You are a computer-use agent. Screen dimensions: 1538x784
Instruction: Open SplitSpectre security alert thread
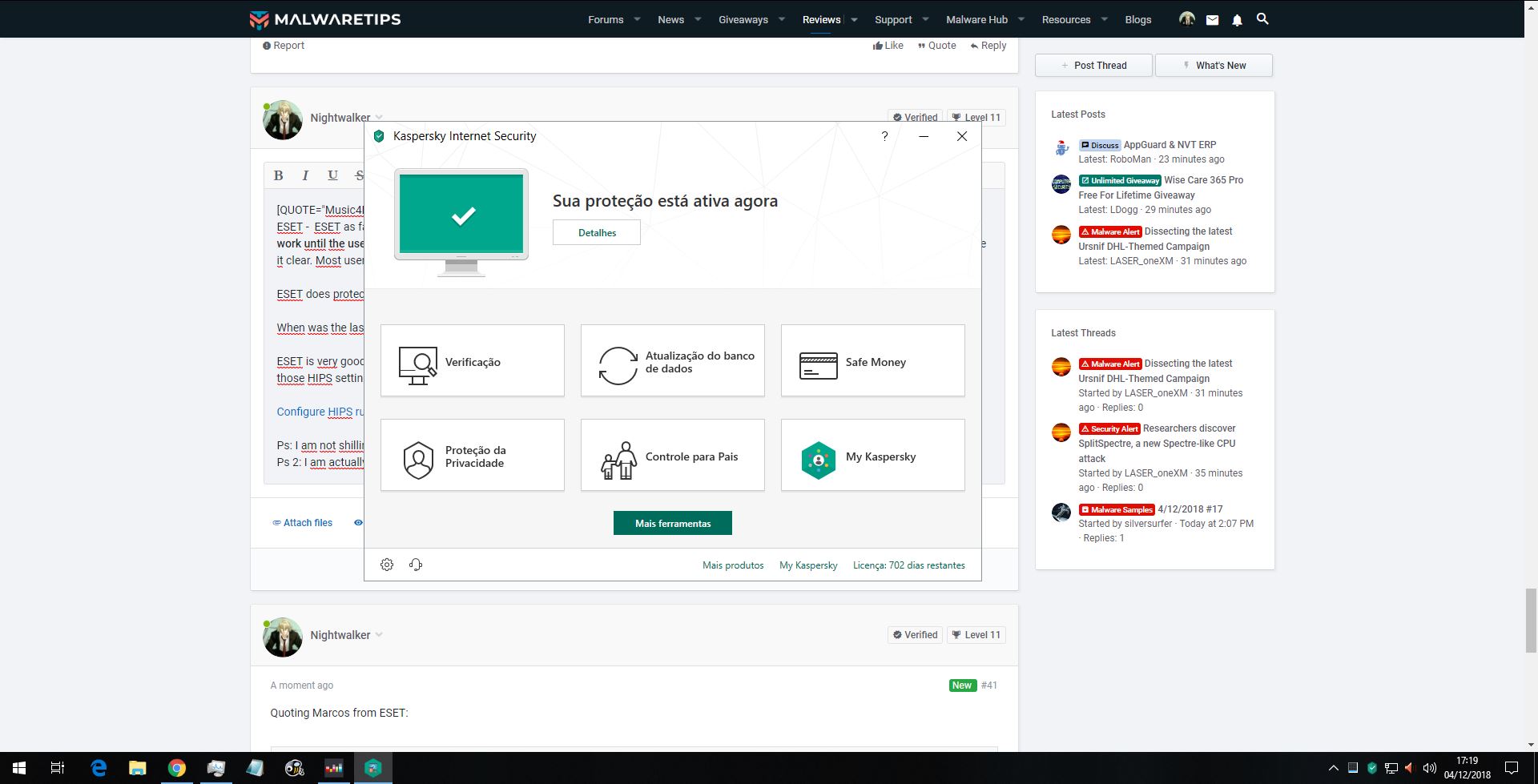coord(1157,443)
